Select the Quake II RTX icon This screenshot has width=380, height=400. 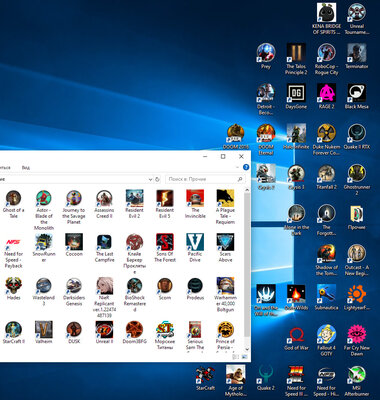[x=357, y=137]
